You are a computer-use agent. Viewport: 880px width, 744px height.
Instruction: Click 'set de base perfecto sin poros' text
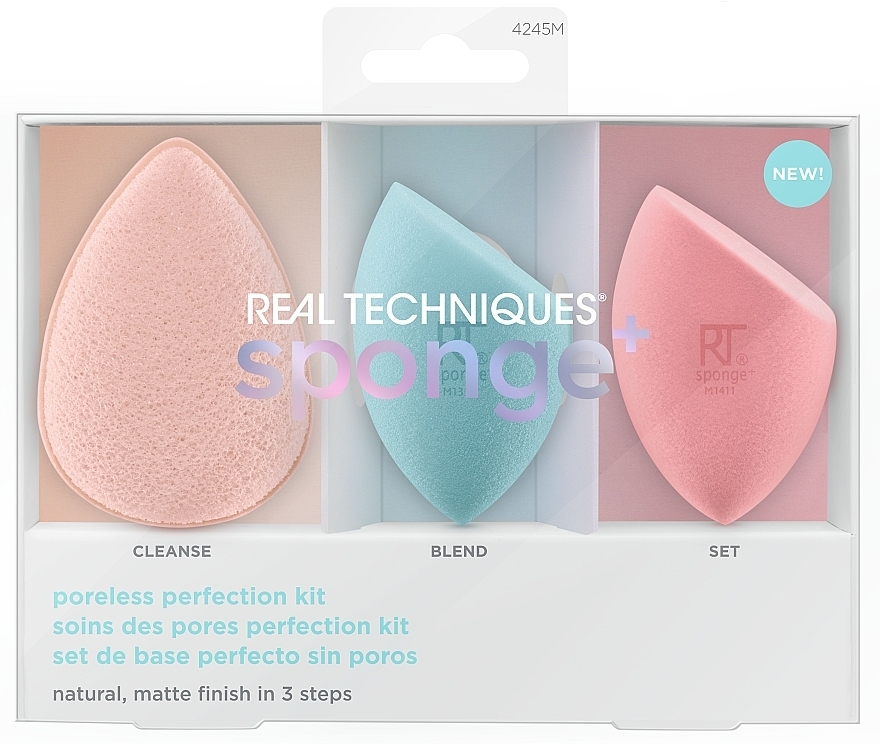click(x=235, y=656)
